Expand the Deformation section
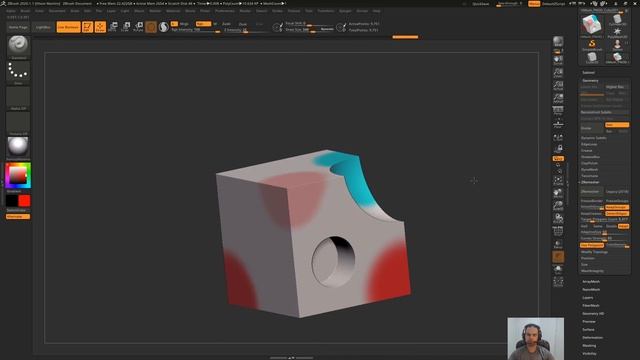The image size is (640, 360). (x=593, y=338)
